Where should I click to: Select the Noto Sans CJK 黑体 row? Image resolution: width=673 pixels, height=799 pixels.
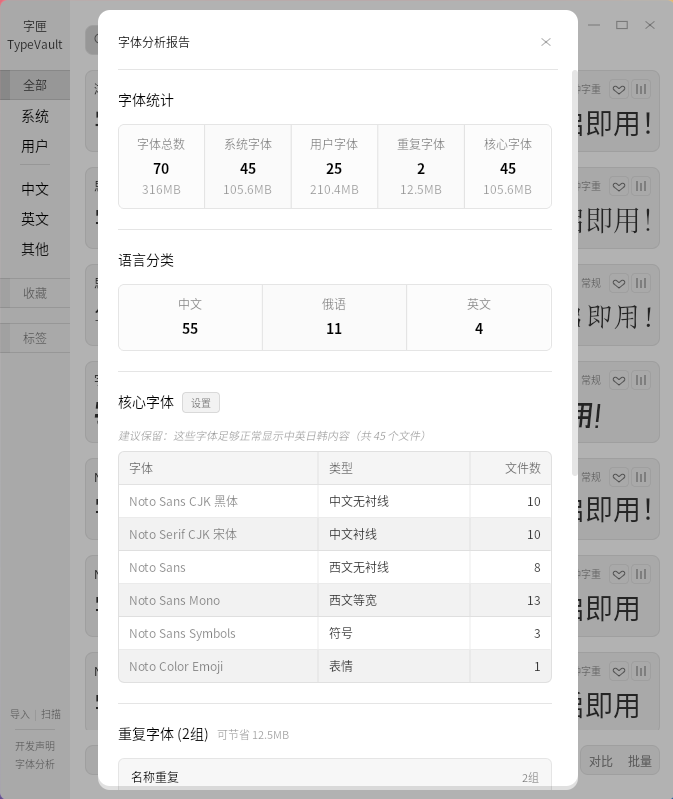pyautogui.click(x=335, y=501)
